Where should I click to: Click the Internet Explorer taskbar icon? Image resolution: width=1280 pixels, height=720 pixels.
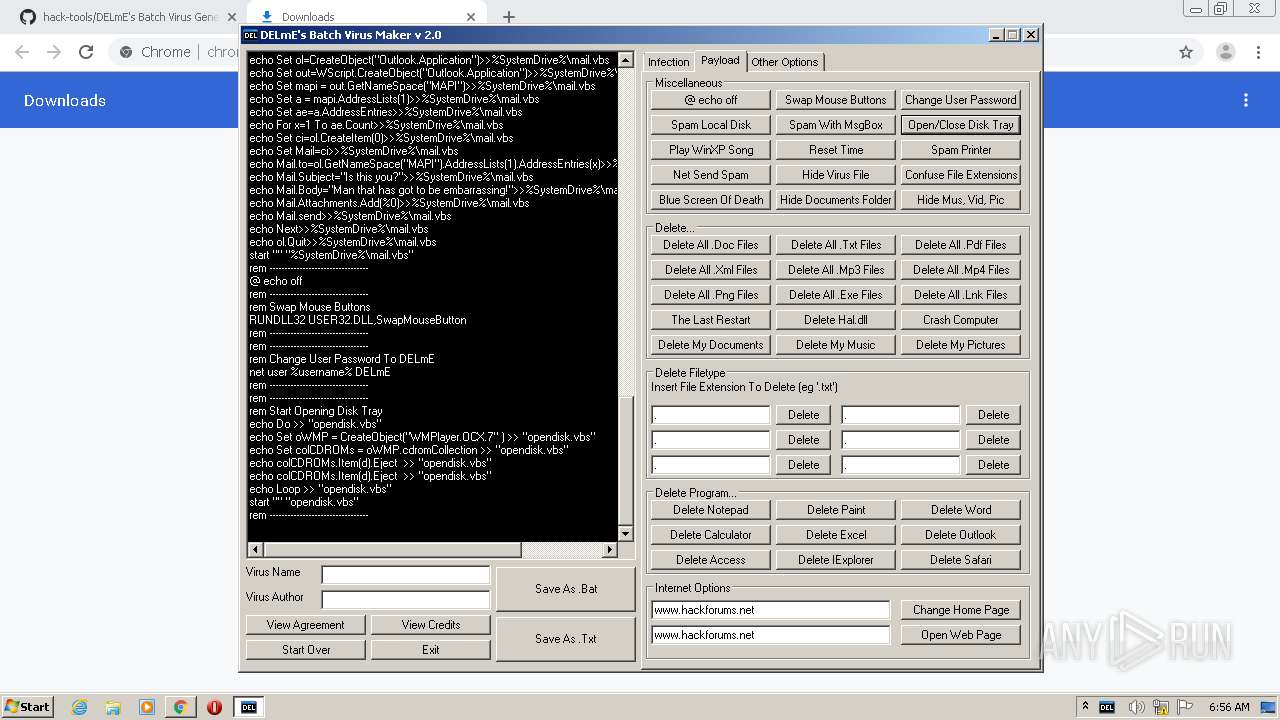80,707
